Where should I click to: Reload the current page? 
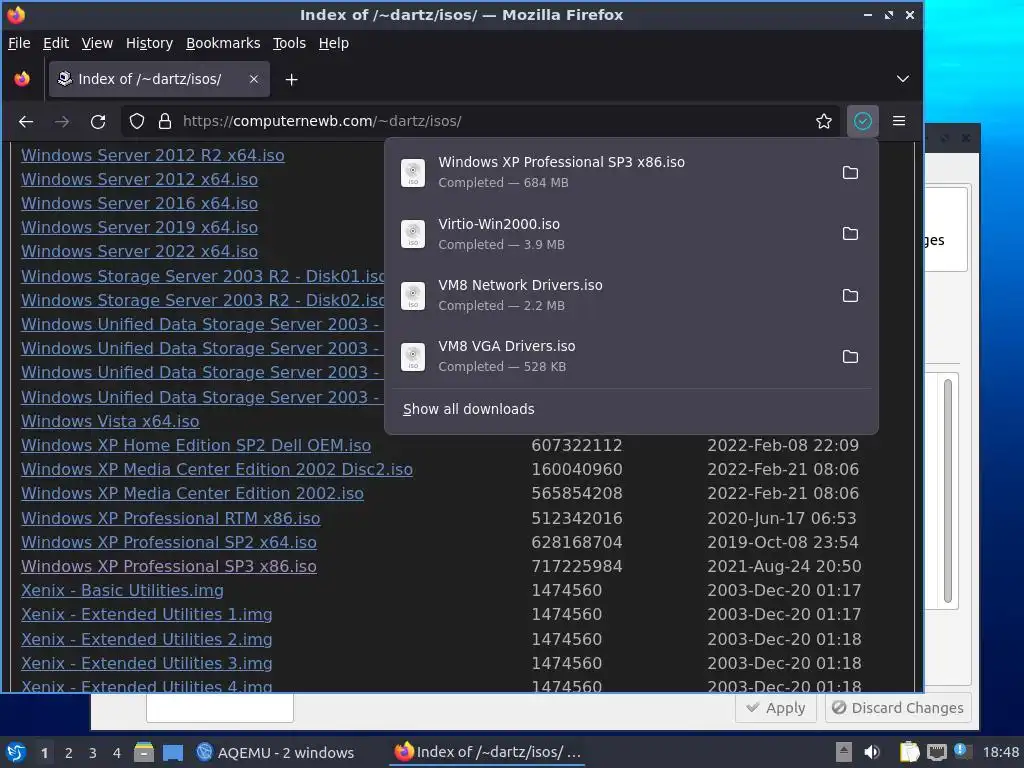tap(98, 121)
